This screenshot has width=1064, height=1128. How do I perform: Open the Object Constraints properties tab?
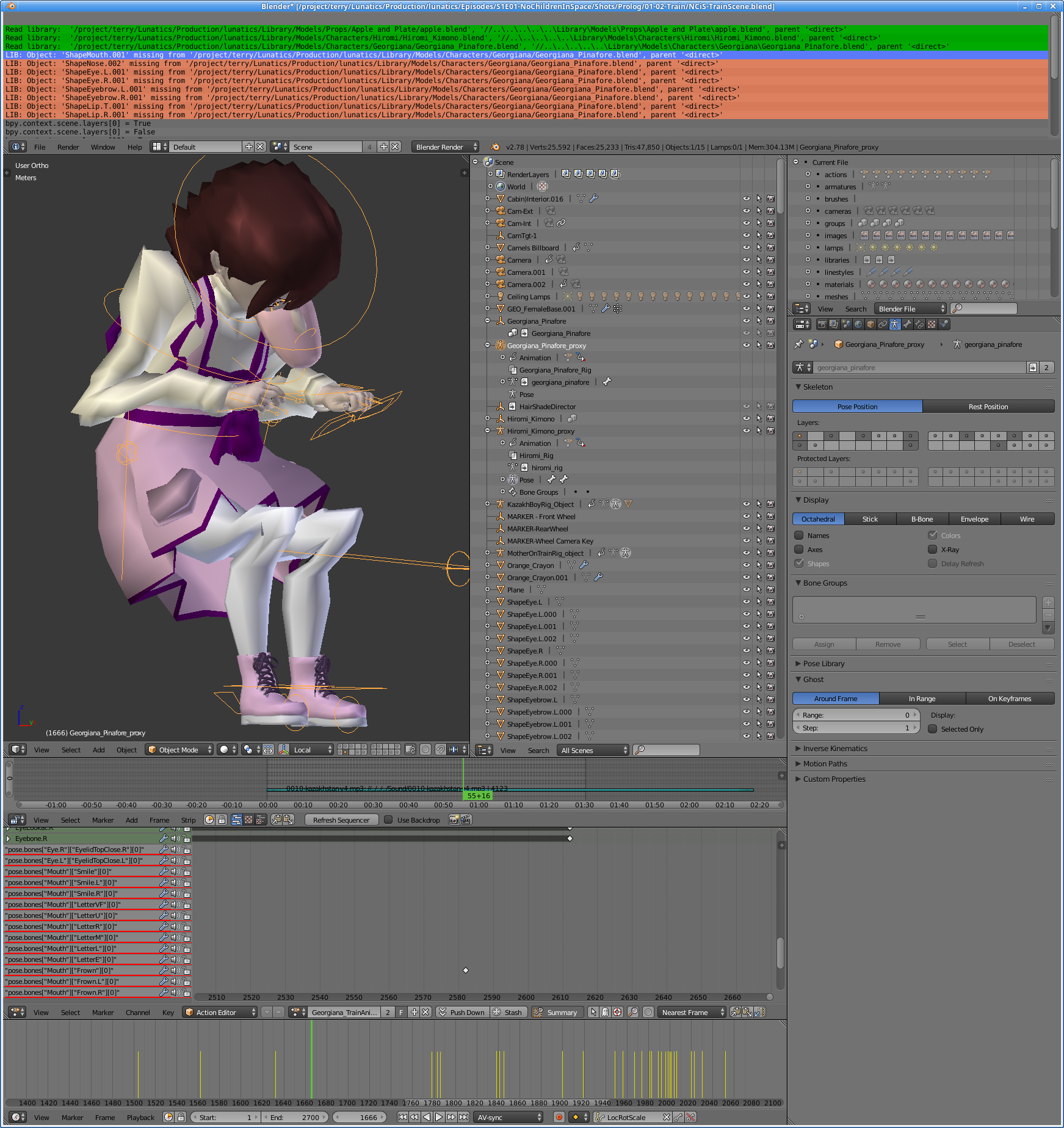tap(883, 324)
